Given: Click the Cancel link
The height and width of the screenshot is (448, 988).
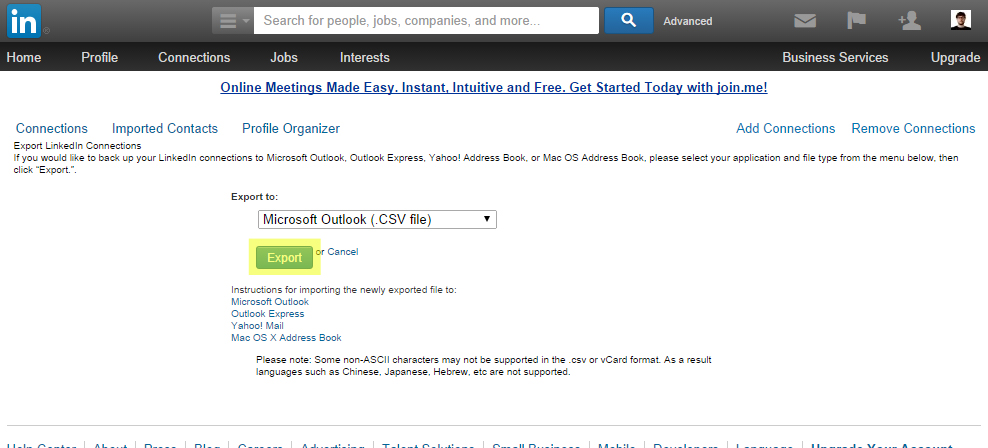Looking at the screenshot, I should tap(342, 252).
